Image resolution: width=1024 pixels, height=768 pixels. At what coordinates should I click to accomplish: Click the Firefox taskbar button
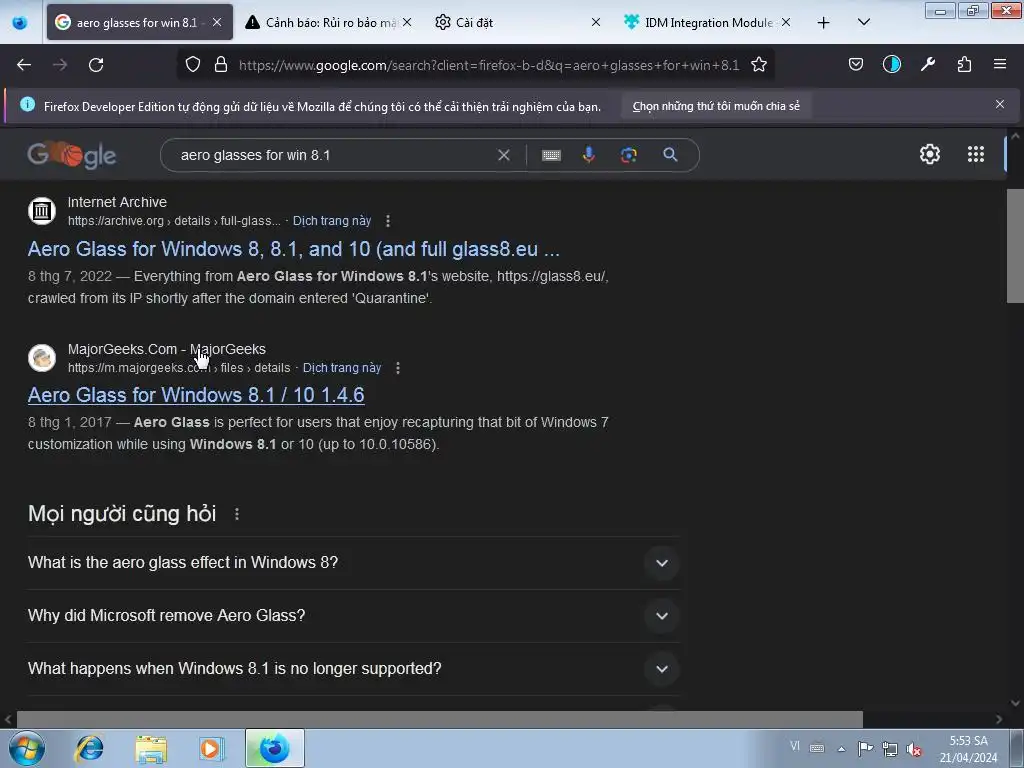point(274,748)
